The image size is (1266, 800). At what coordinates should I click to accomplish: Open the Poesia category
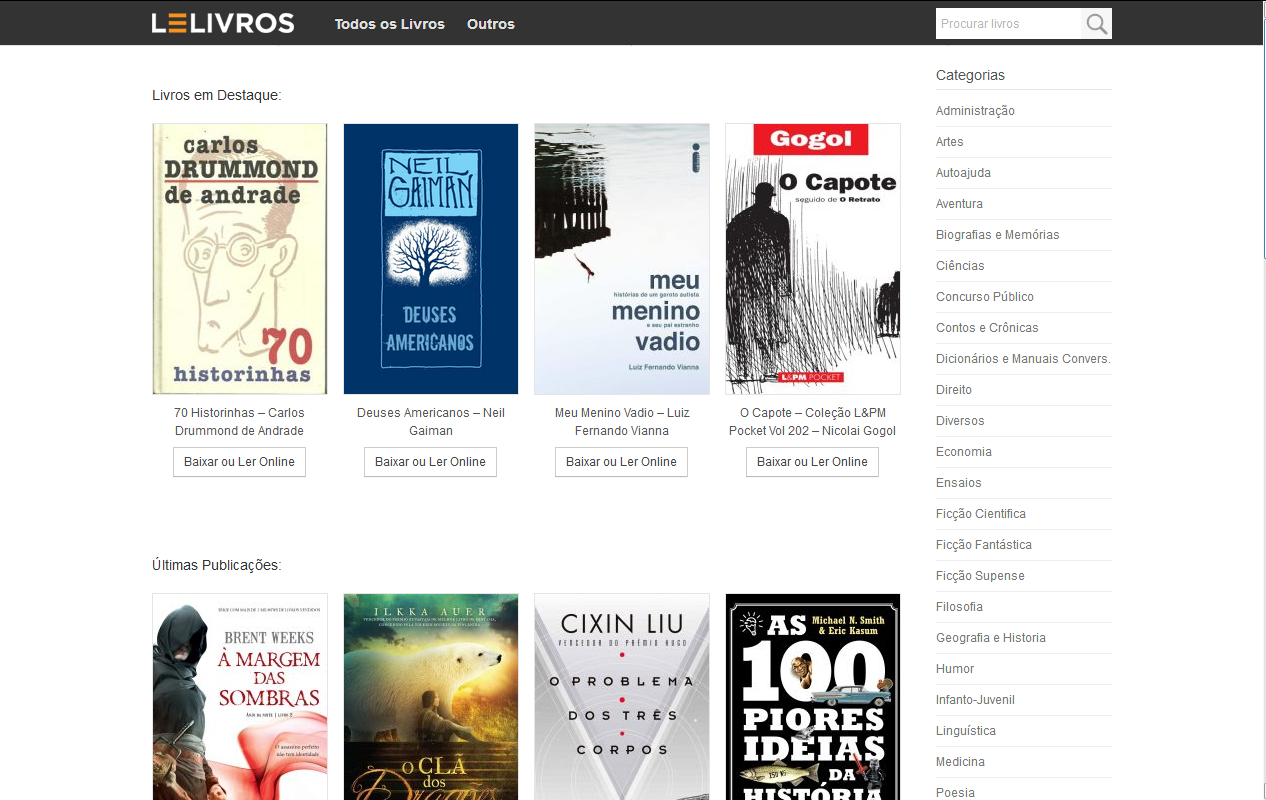tap(956, 792)
